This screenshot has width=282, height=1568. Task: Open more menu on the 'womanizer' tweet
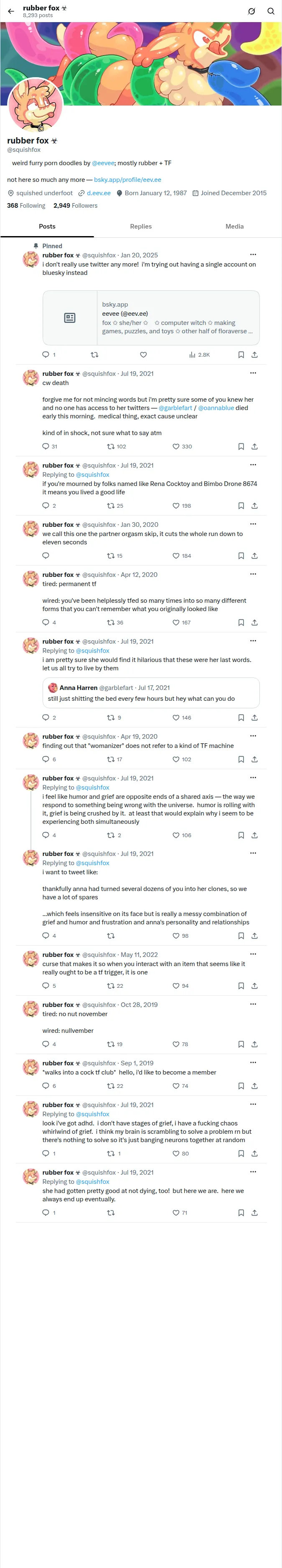coord(253,736)
